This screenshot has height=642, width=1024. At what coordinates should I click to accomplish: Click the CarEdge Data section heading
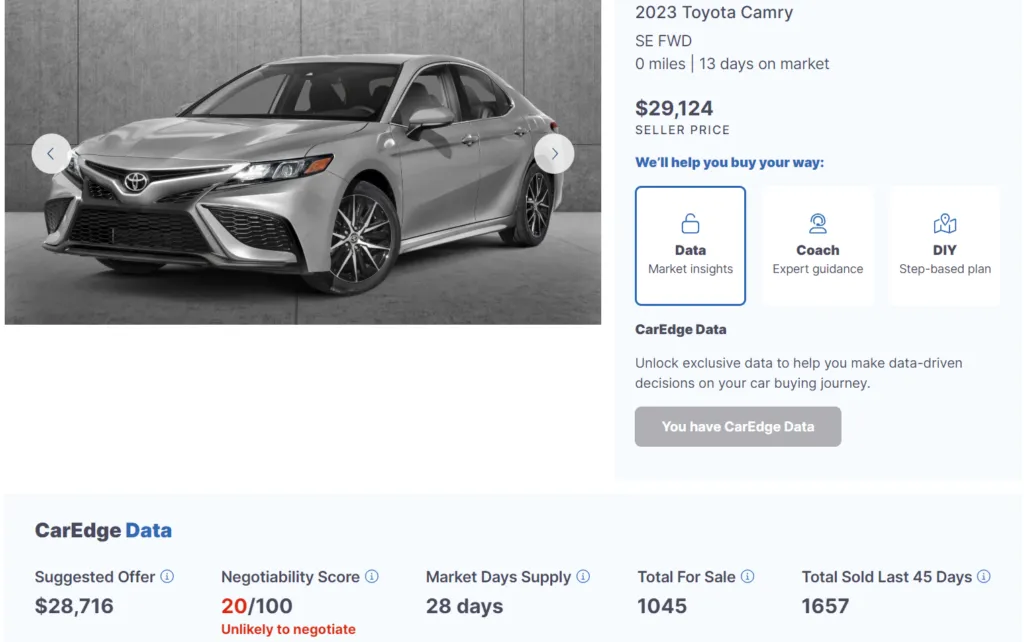point(103,530)
